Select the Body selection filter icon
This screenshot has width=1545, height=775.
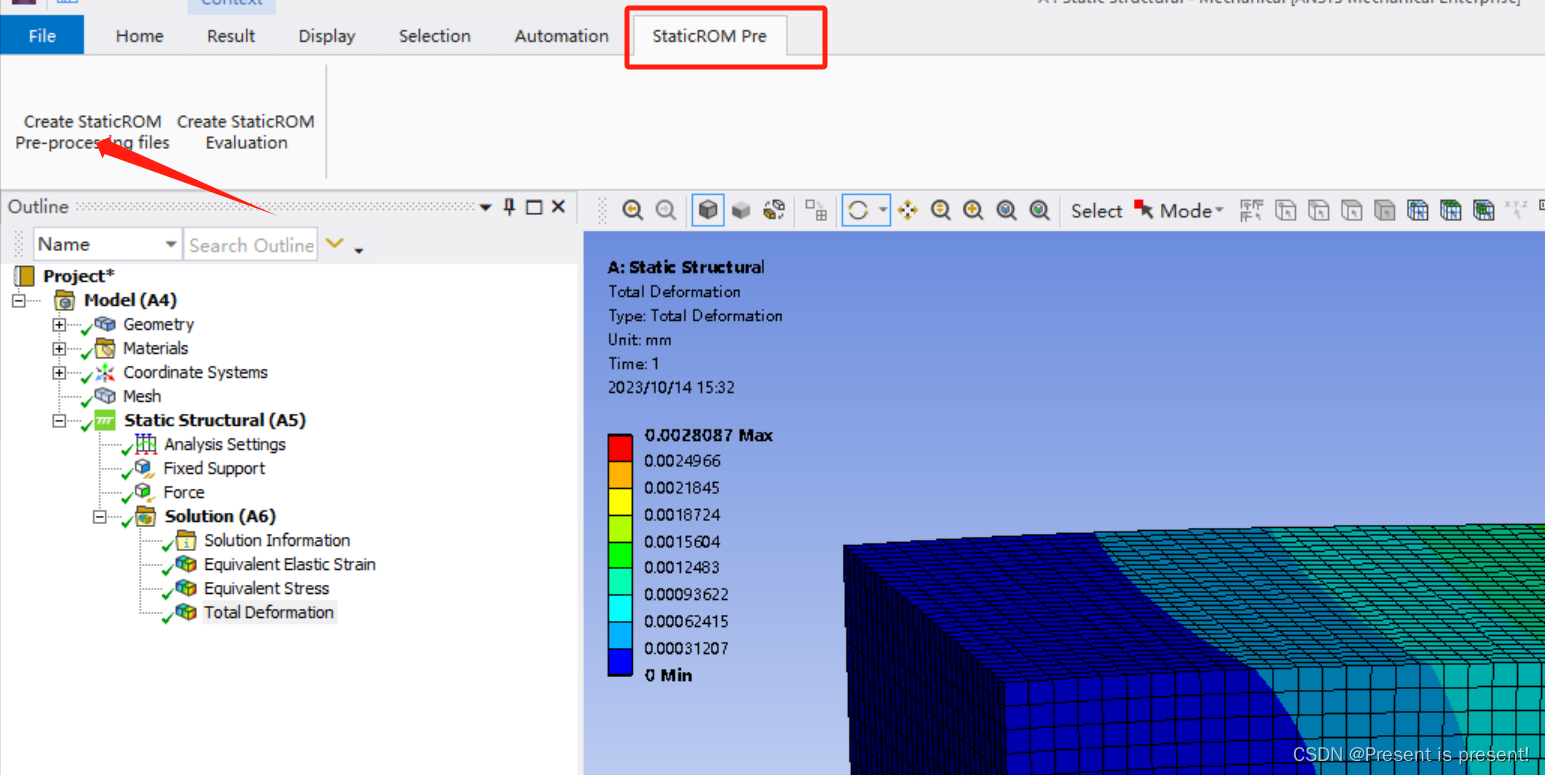1385,210
